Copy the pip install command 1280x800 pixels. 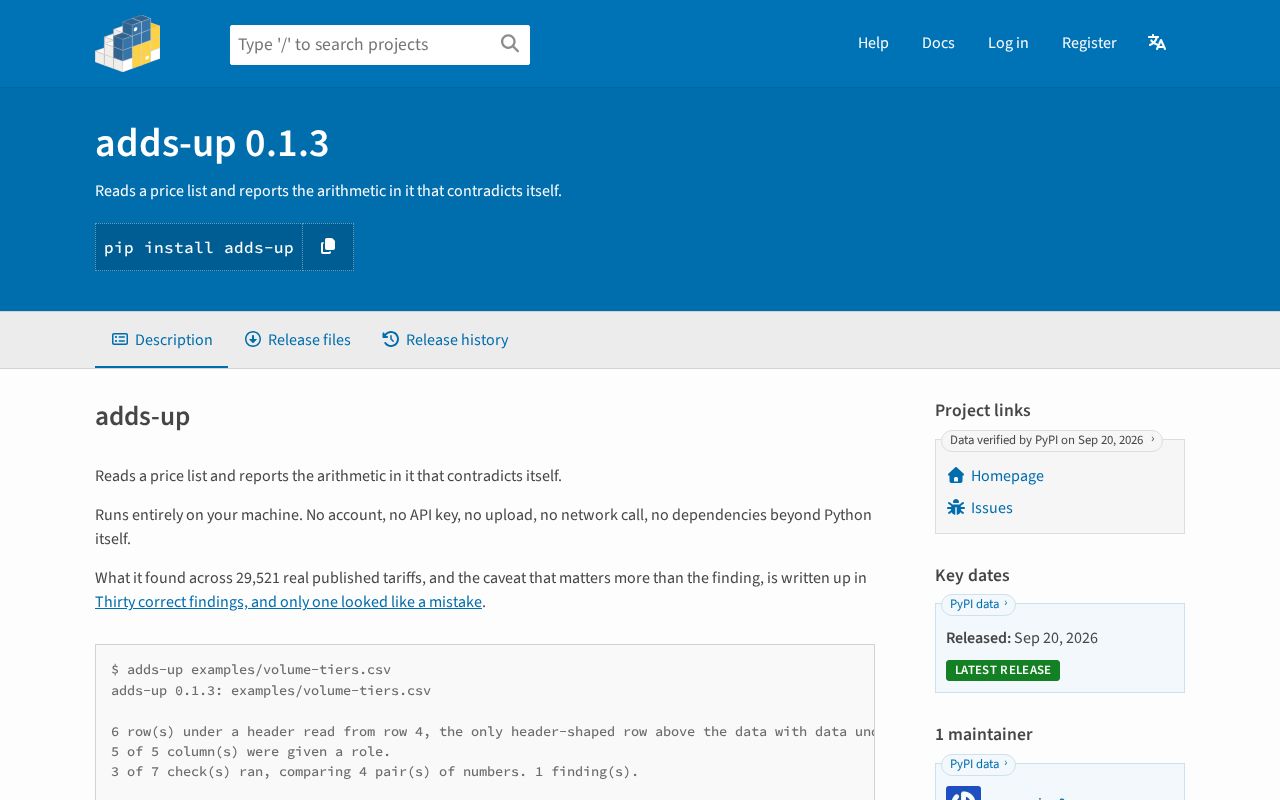(x=328, y=247)
